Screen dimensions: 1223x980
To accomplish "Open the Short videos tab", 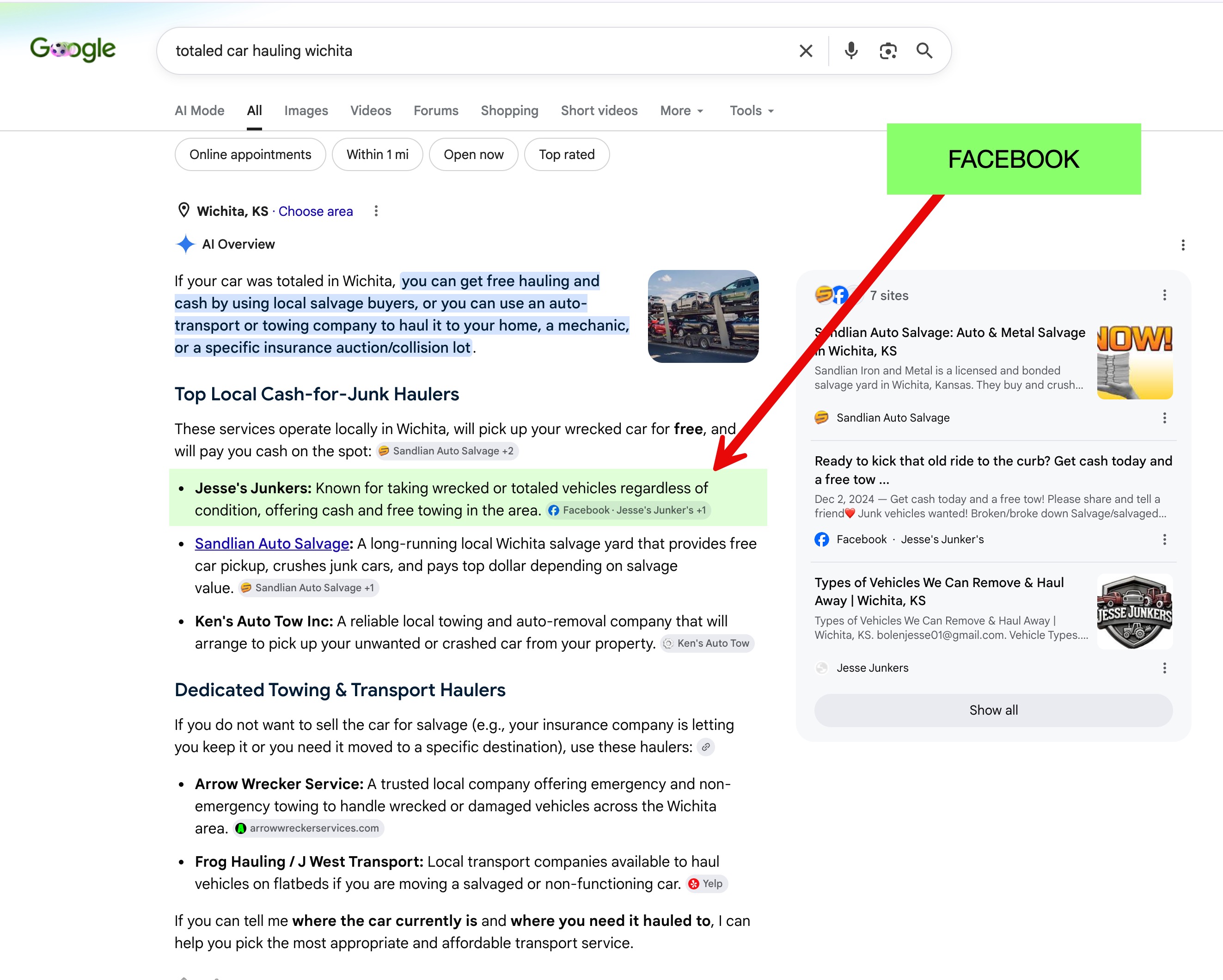I will [x=599, y=110].
